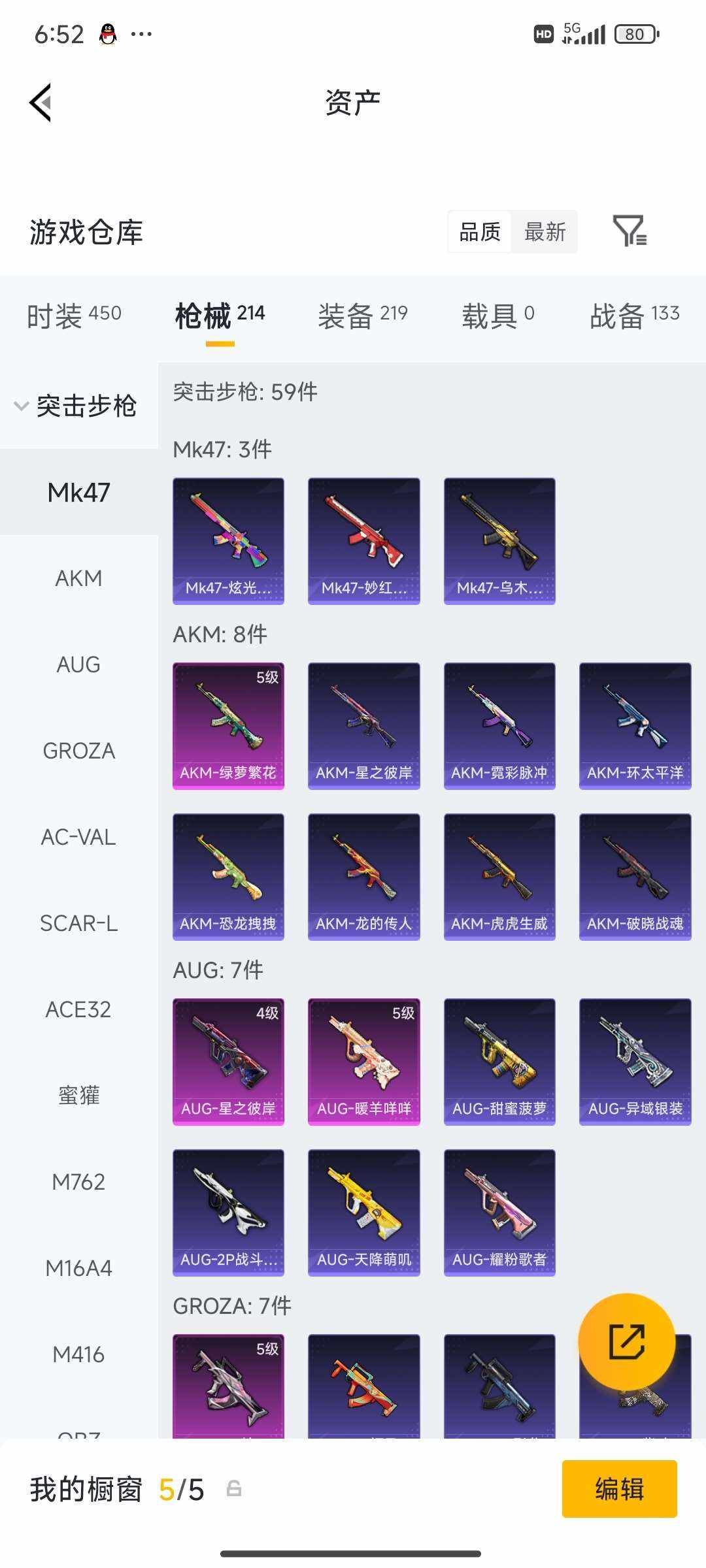
Task: Collapse the 突击步枪 category chevron
Action: pyautogui.click(x=22, y=406)
